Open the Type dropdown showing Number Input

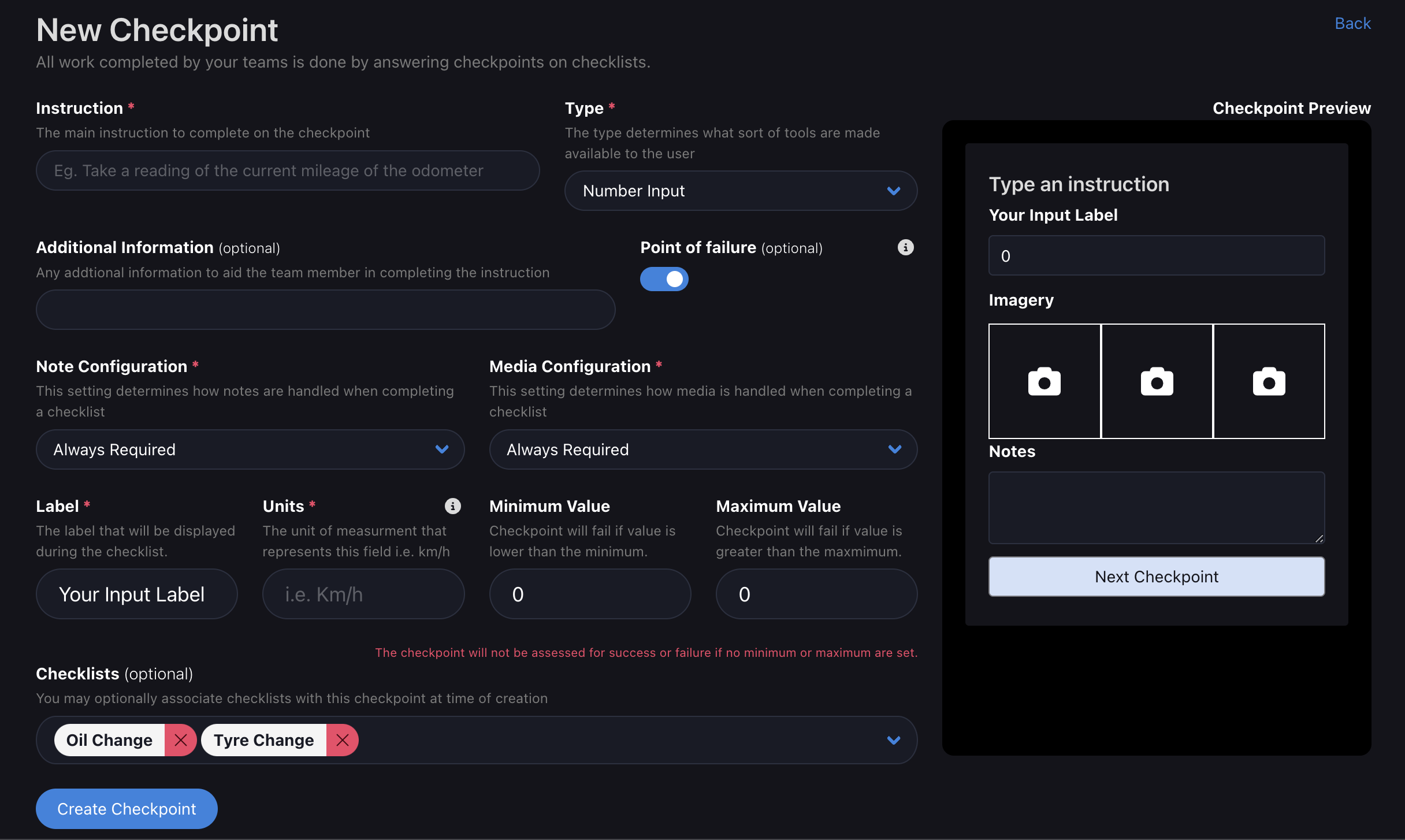coord(740,191)
